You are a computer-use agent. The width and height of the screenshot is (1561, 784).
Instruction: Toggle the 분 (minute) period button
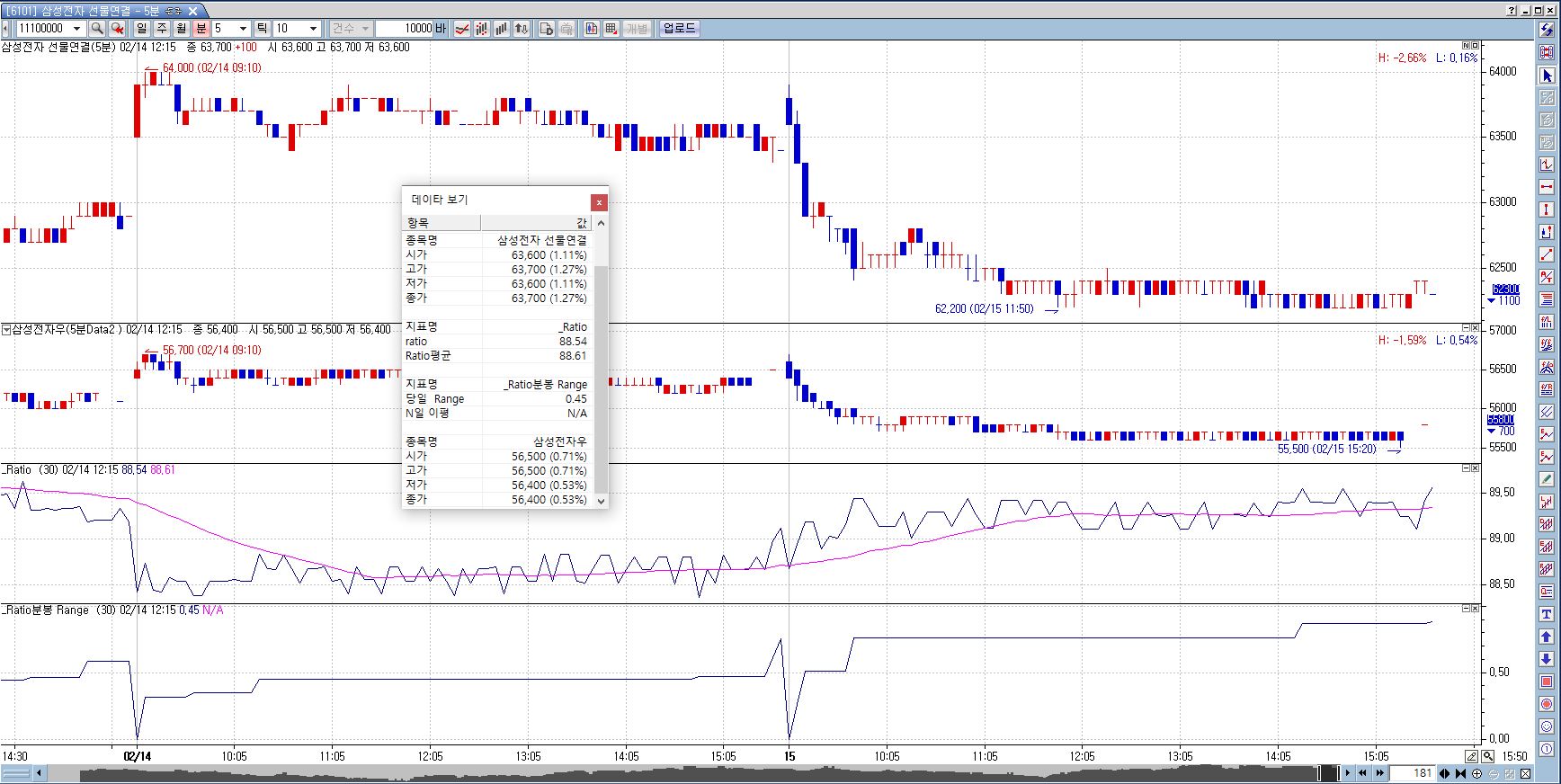click(x=201, y=29)
